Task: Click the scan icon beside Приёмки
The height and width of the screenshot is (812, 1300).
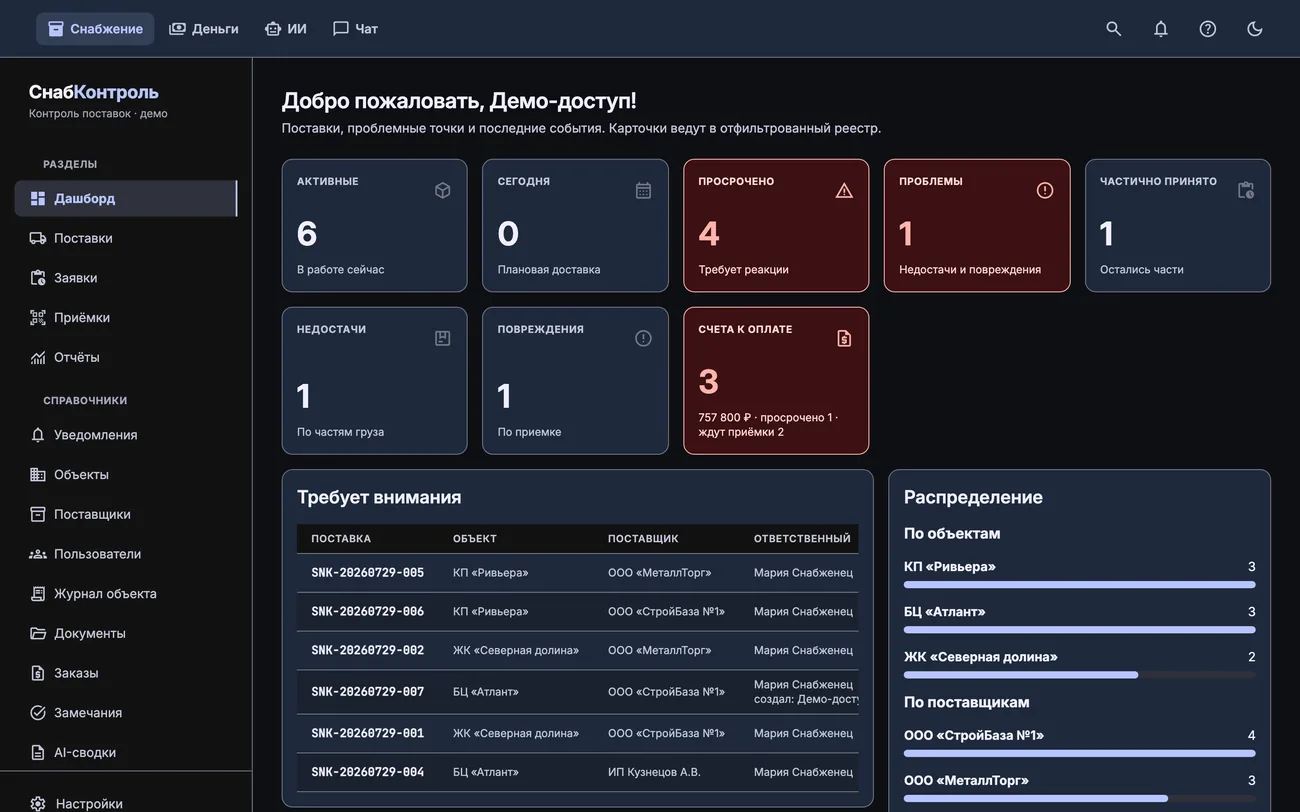Action: tap(38, 317)
